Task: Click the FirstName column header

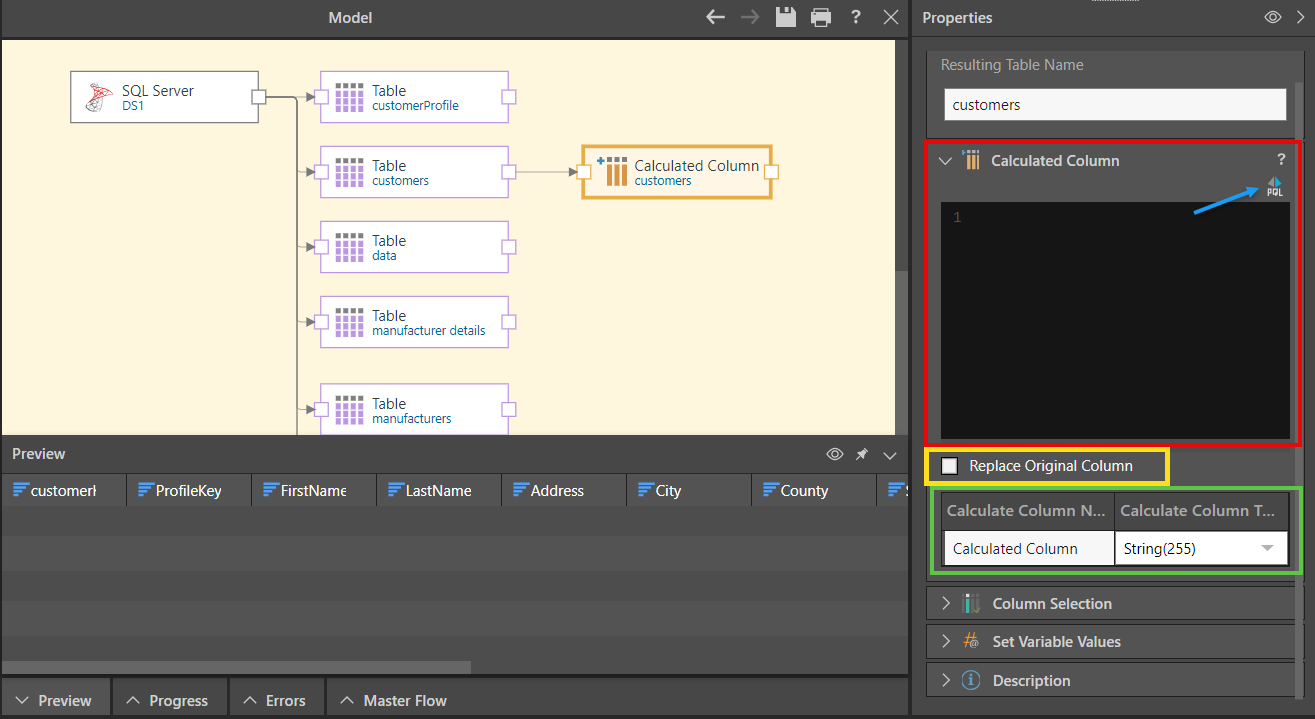Action: [x=312, y=491]
